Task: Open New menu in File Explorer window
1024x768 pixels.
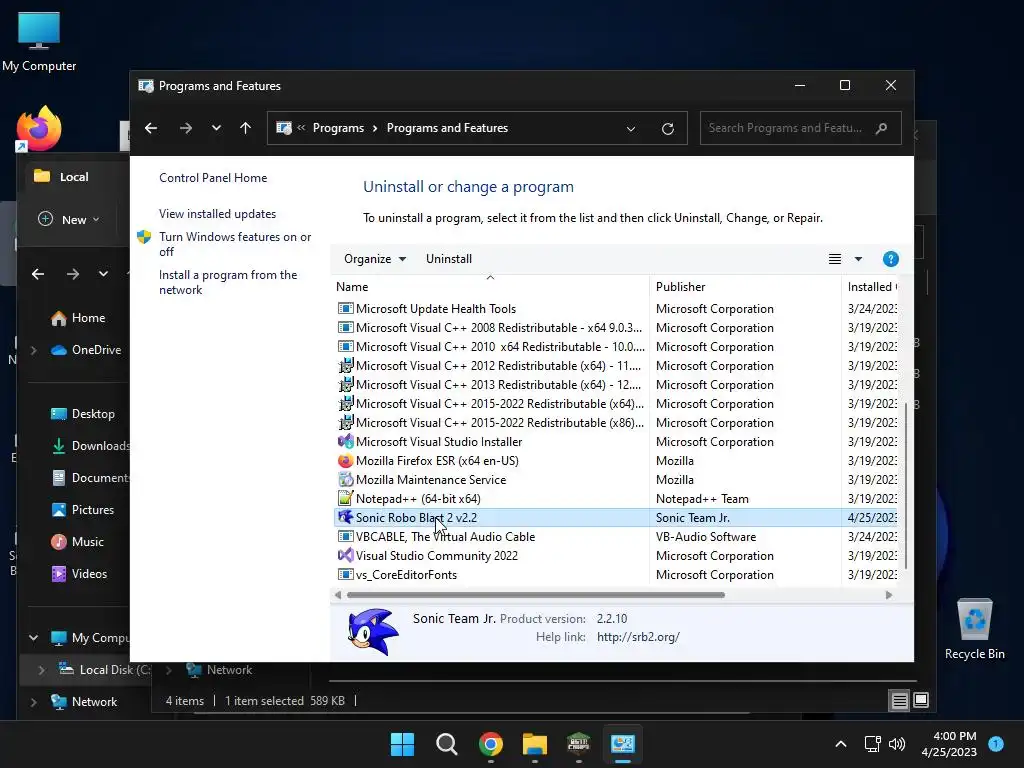Action: pos(69,219)
